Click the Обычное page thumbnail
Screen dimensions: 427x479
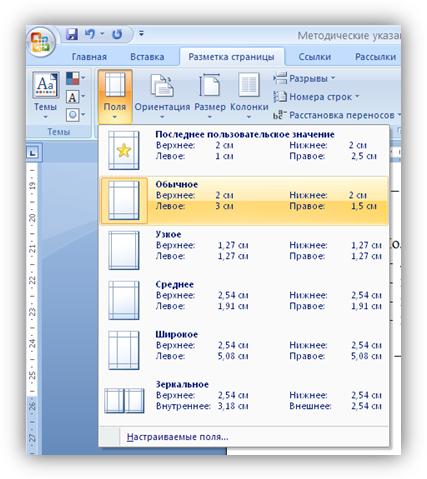click(x=124, y=200)
